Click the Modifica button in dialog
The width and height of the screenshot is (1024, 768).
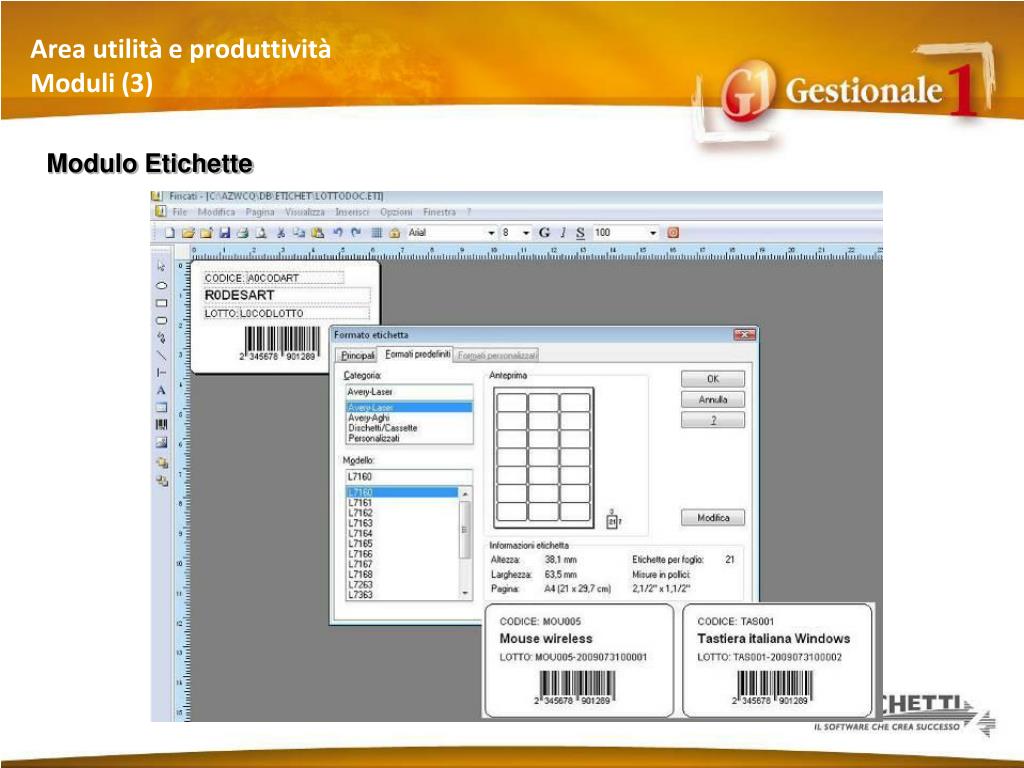tap(712, 518)
